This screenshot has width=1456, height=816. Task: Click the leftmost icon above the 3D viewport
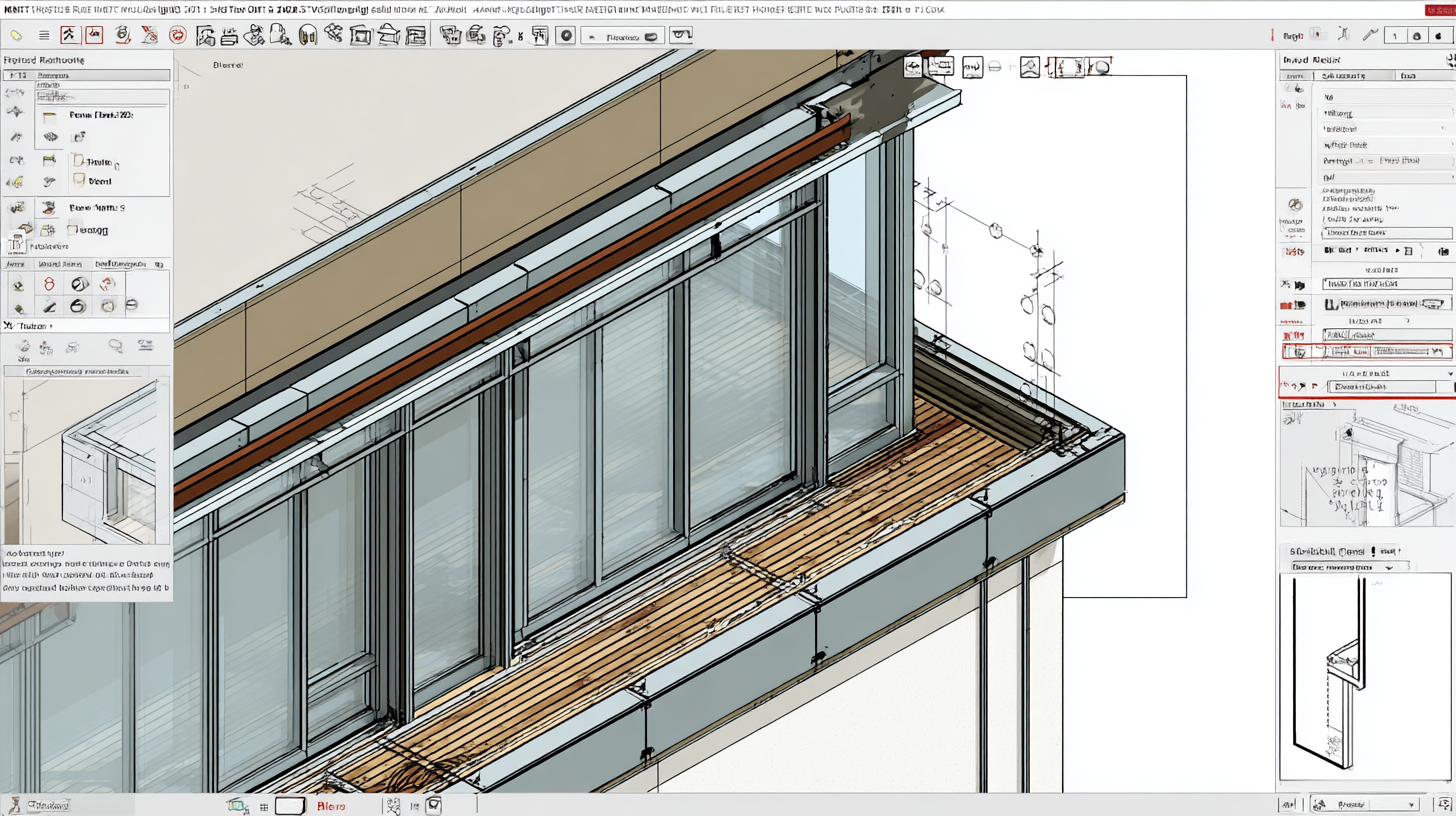coord(913,67)
